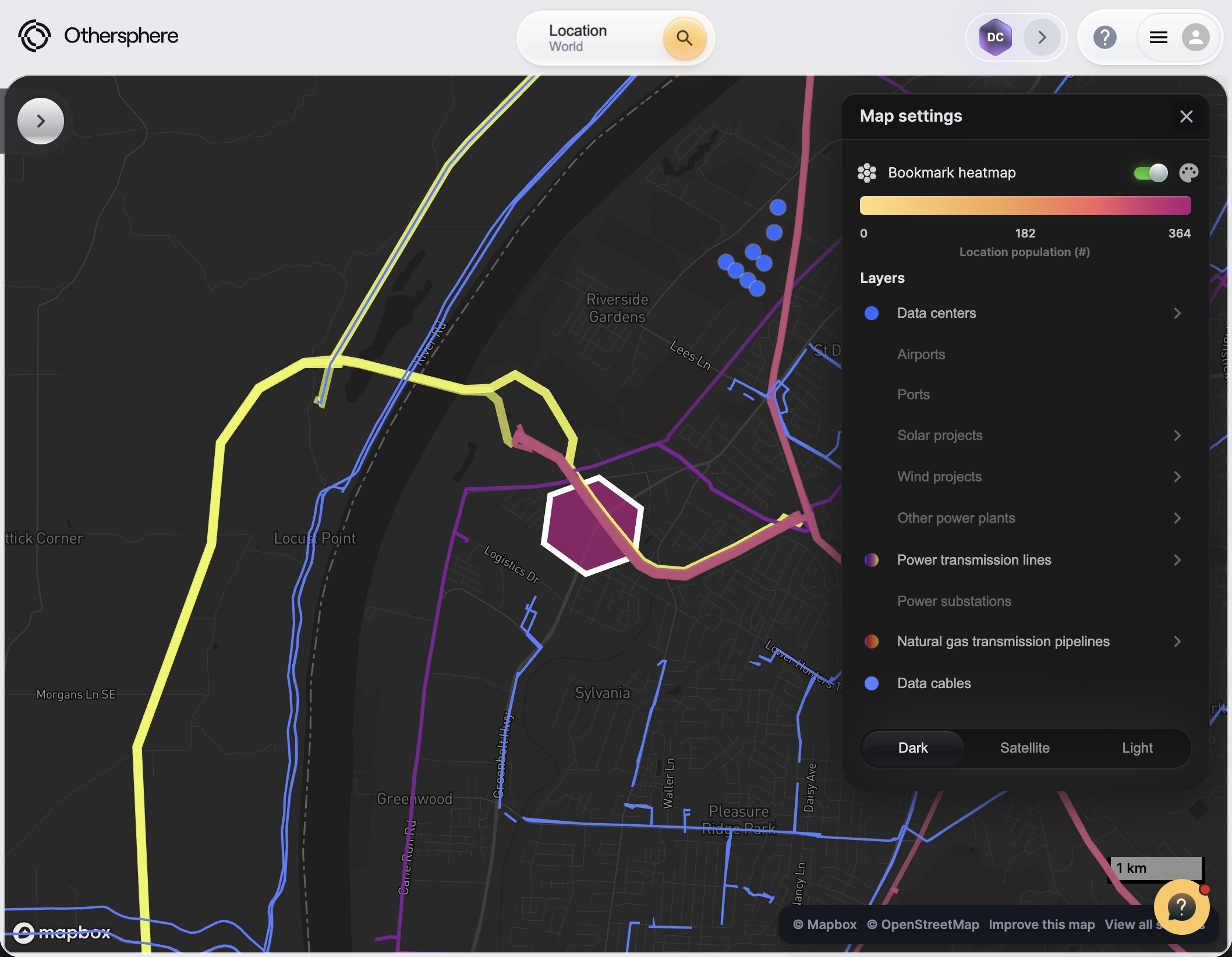The height and width of the screenshot is (957, 1232).
Task: Click the purple DC hexagon badge
Action: pos(995,38)
